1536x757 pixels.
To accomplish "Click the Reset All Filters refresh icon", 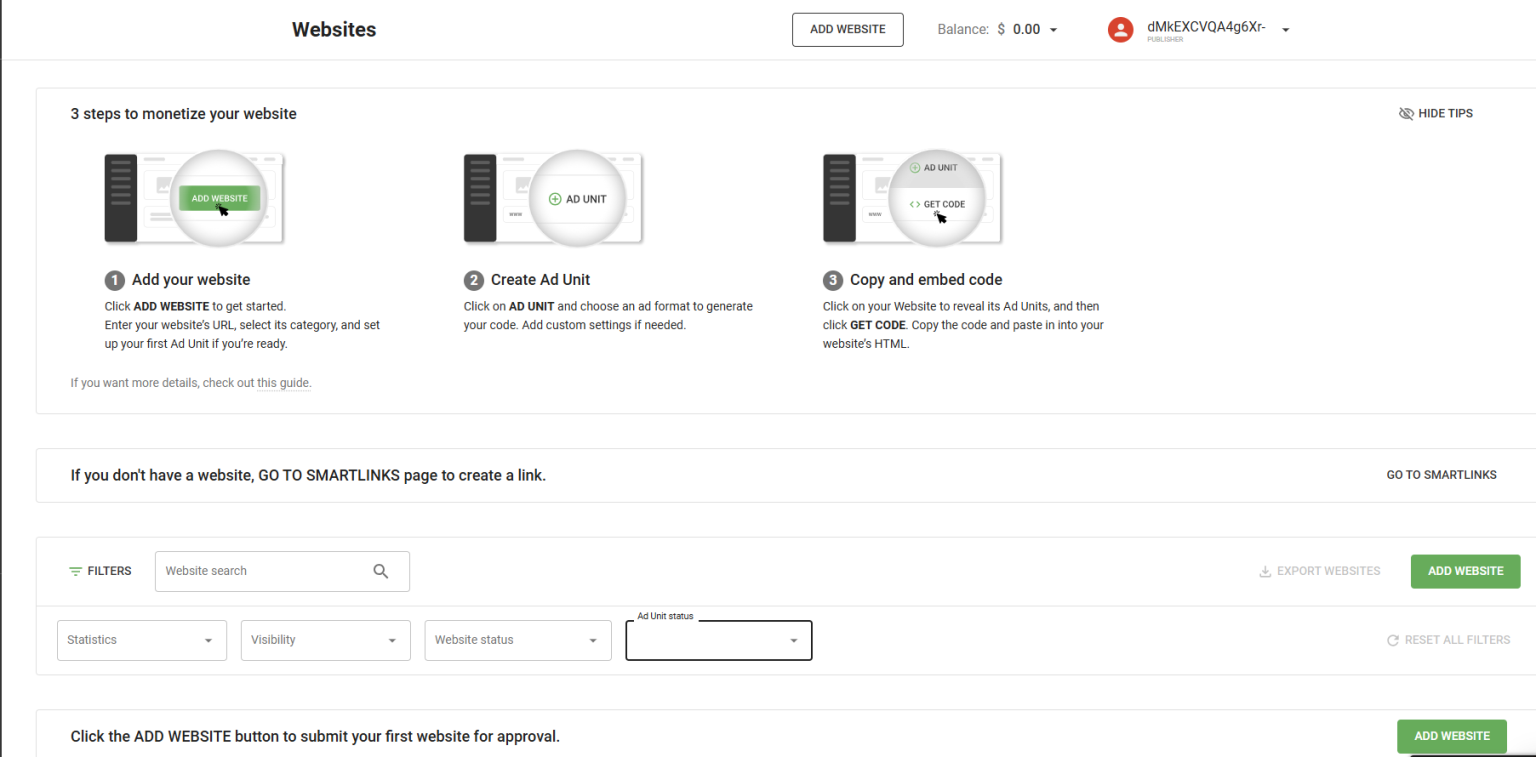I will click(1392, 639).
